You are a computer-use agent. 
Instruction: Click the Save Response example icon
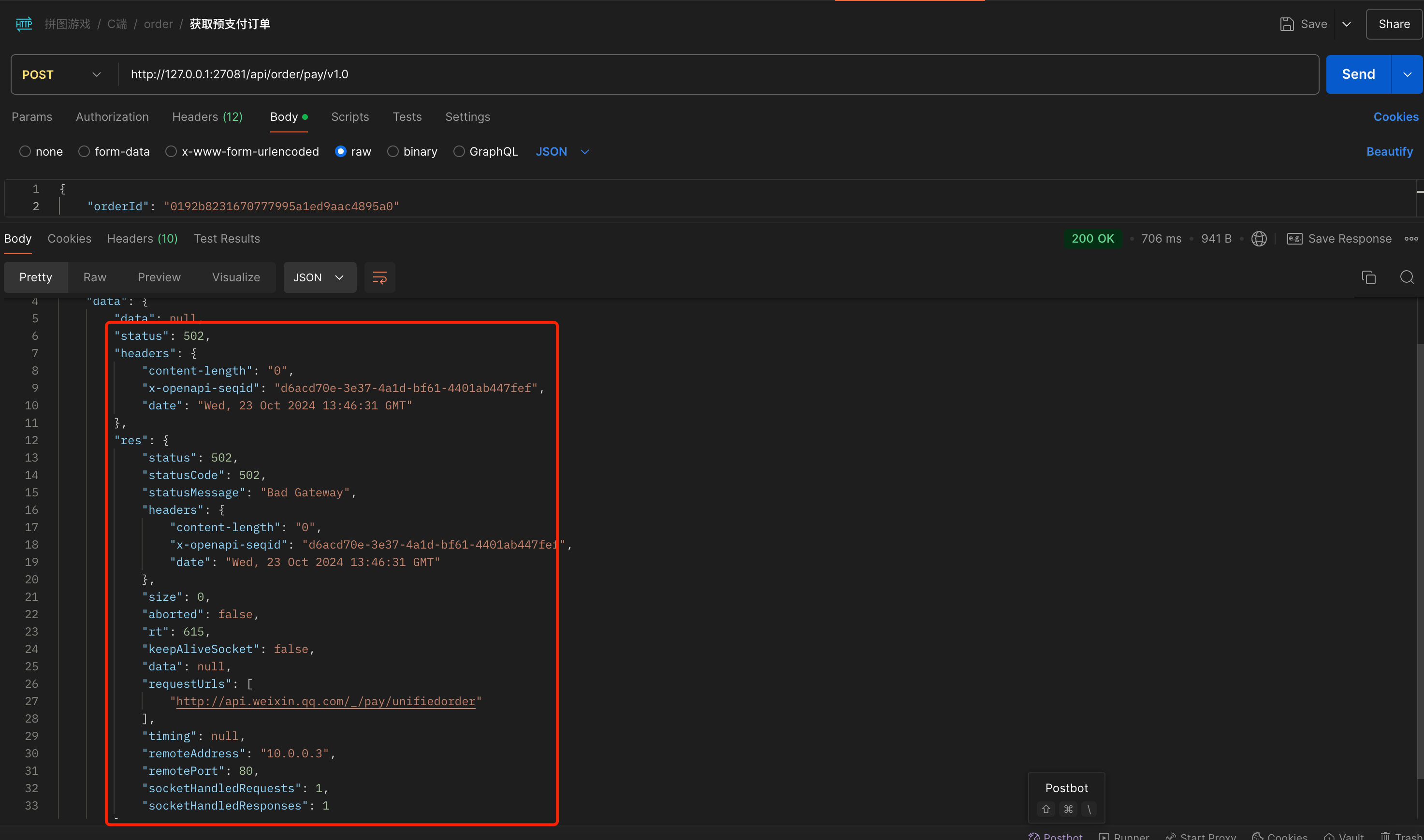click(1294, 239)
